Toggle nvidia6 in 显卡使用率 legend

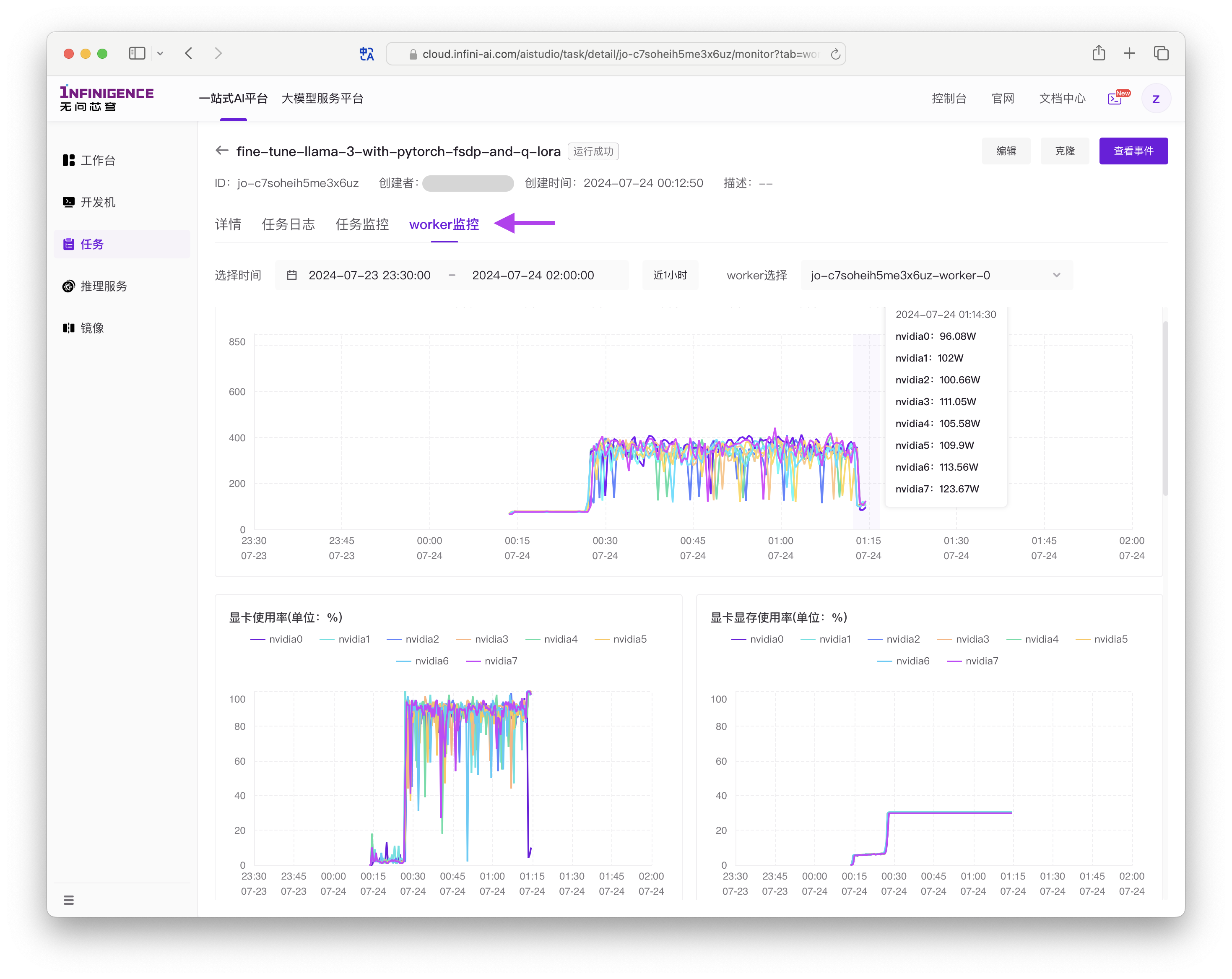(422, 661)
